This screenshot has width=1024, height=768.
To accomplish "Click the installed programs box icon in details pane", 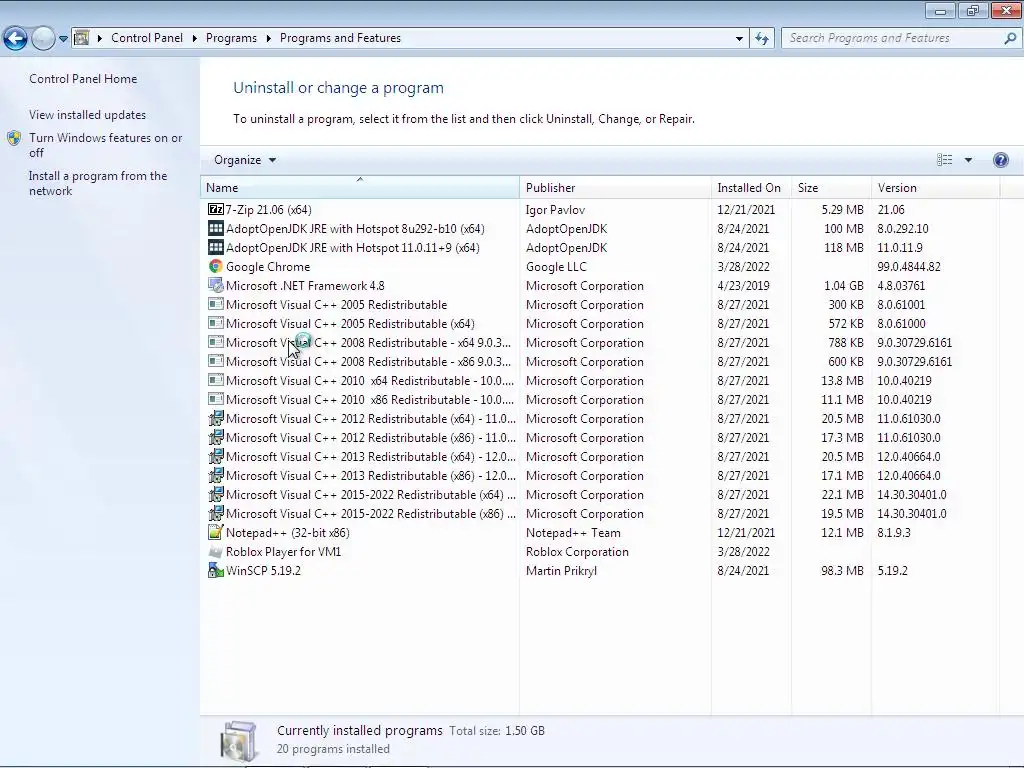I will pos(238,741).
